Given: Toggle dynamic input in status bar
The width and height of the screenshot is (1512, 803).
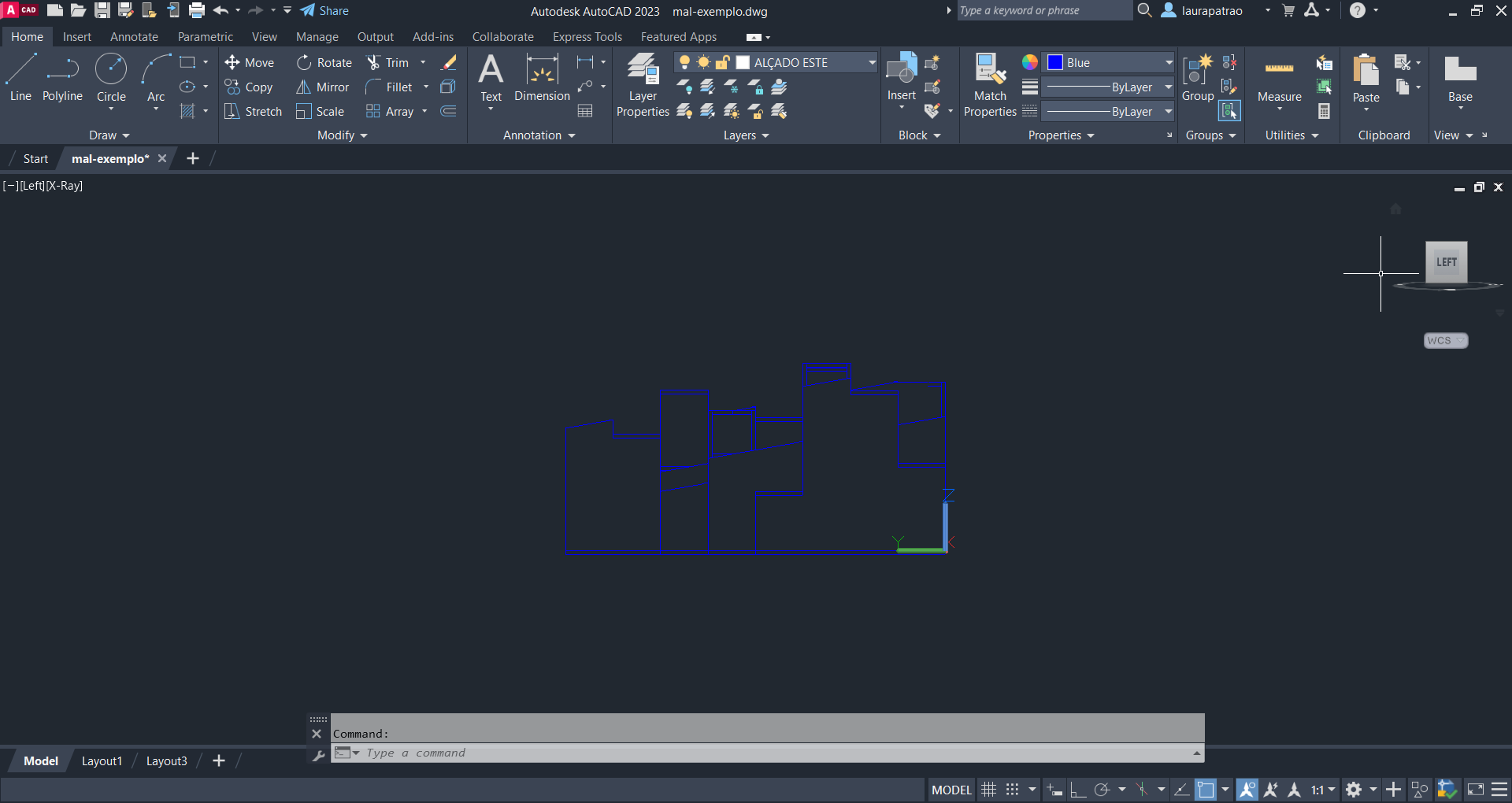Looking at the screenshot, I should click(1054, 790).
